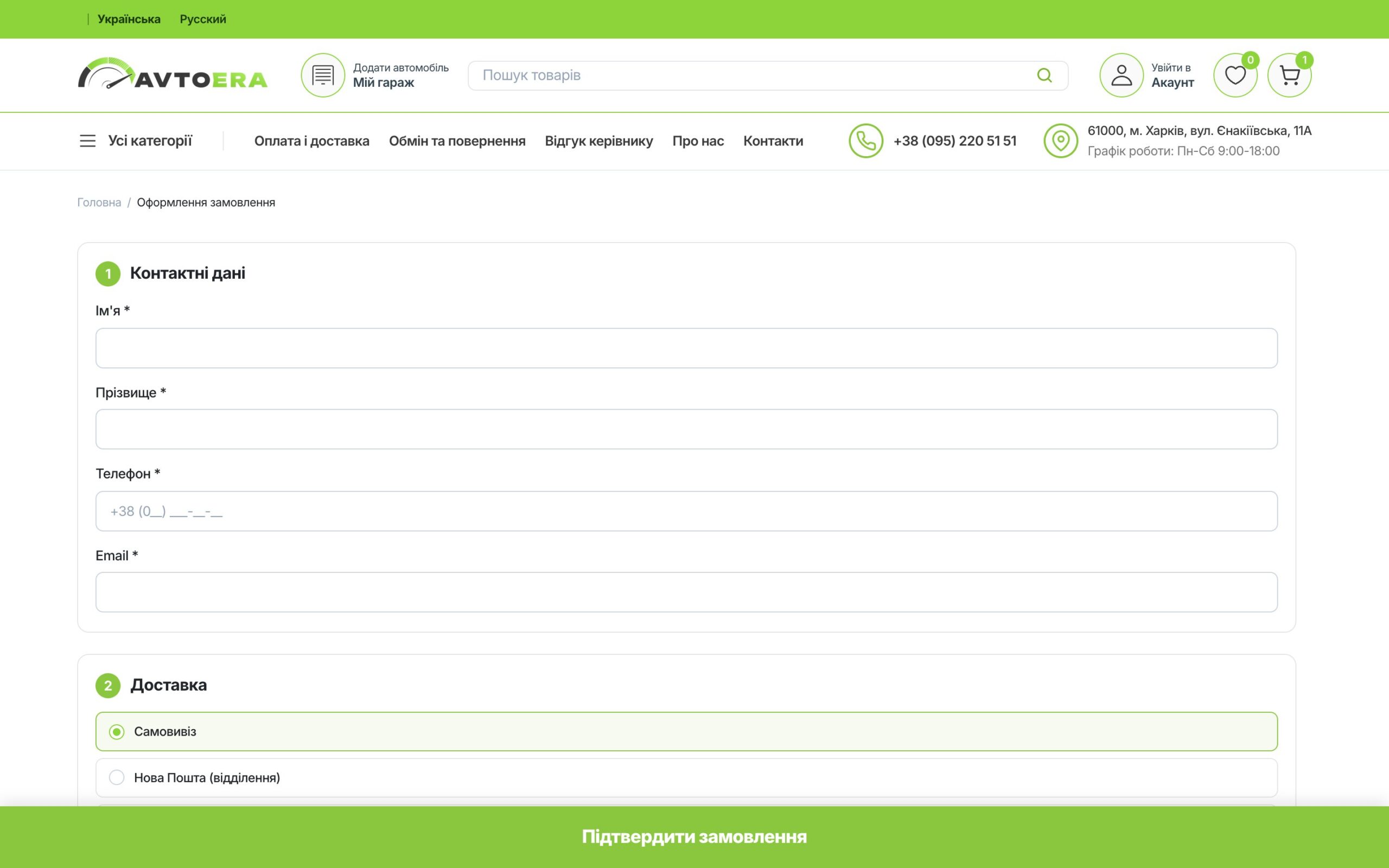Switch language to Русский

coord(202,19)
